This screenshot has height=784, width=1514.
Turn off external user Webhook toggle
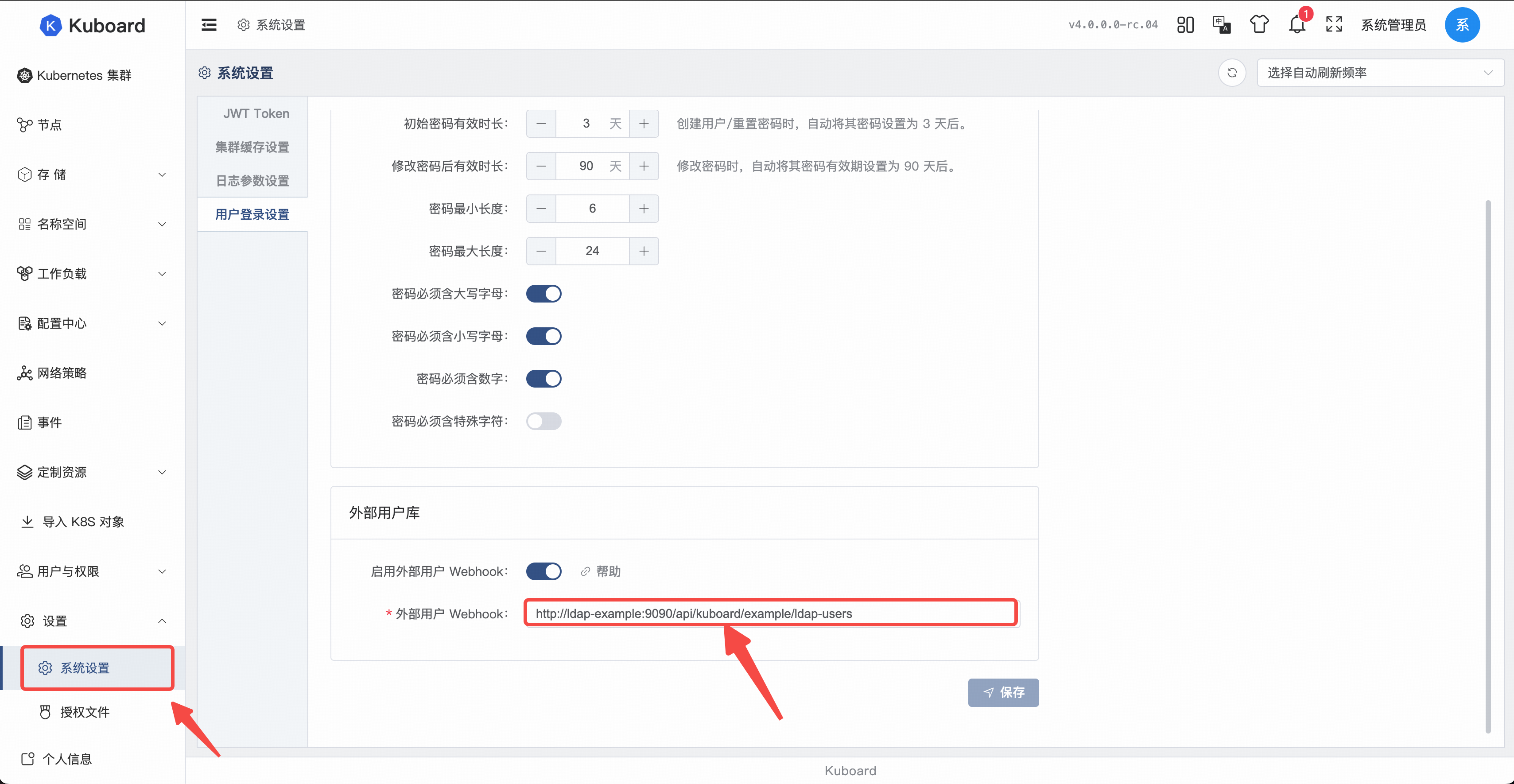click(x=543, y=571)
